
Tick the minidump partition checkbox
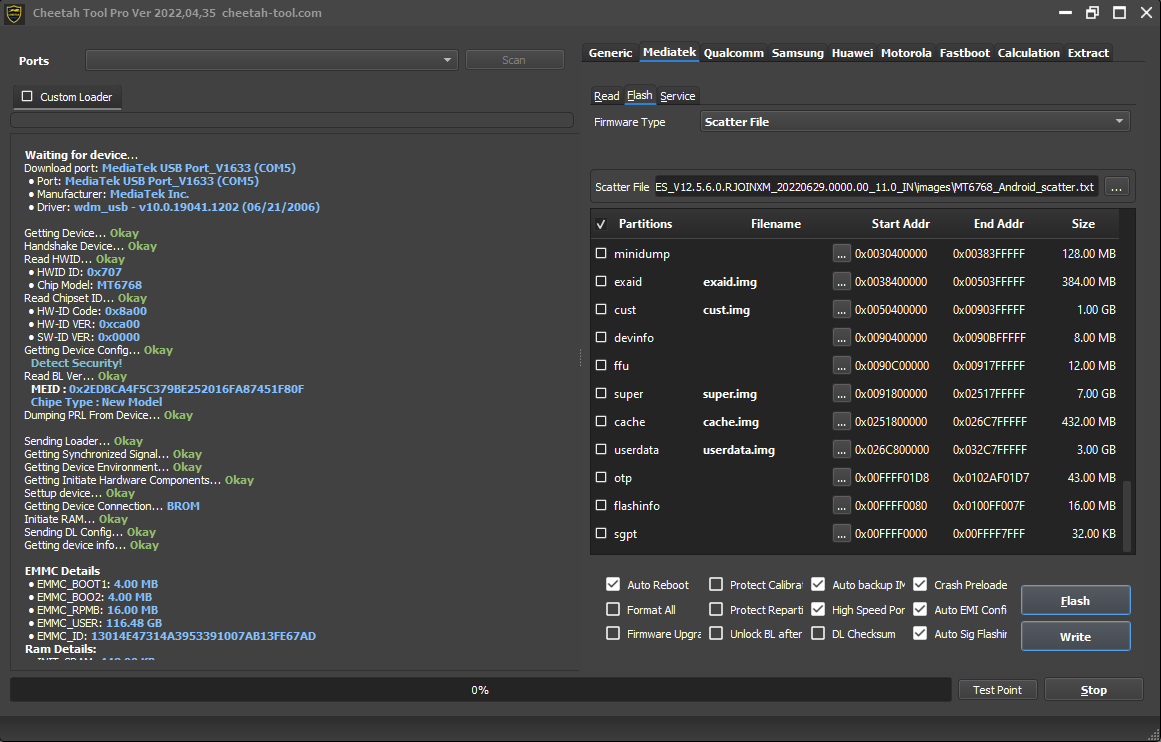(x=601, y=253)
